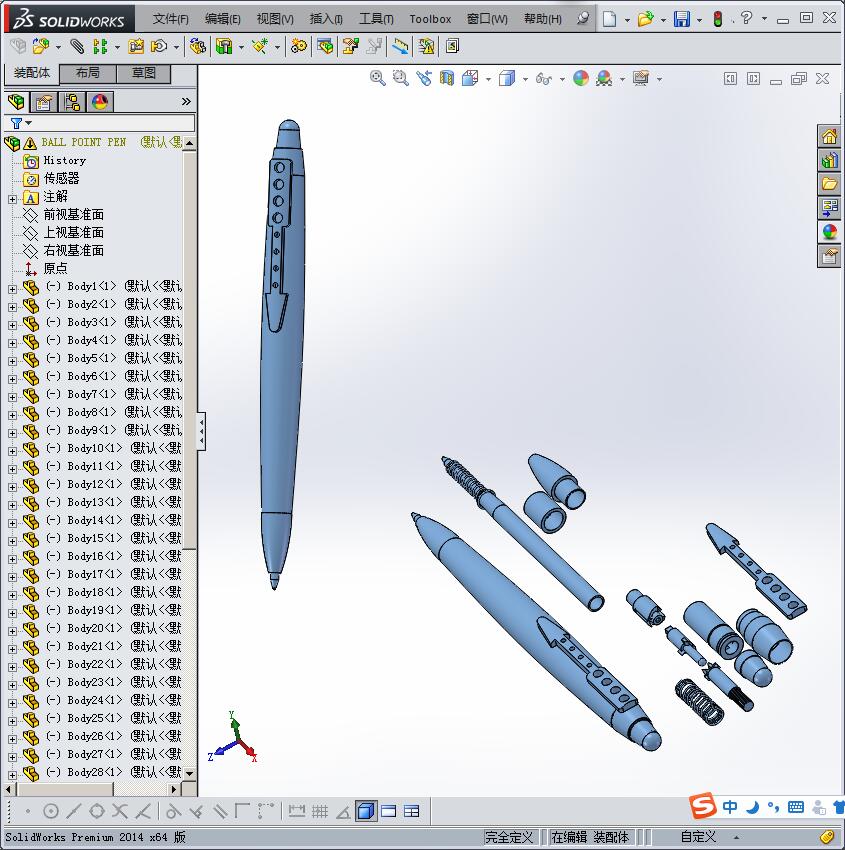The image size is (845, 850).
Task: Click the Reference Geometry icon
Action: (260, 47)
